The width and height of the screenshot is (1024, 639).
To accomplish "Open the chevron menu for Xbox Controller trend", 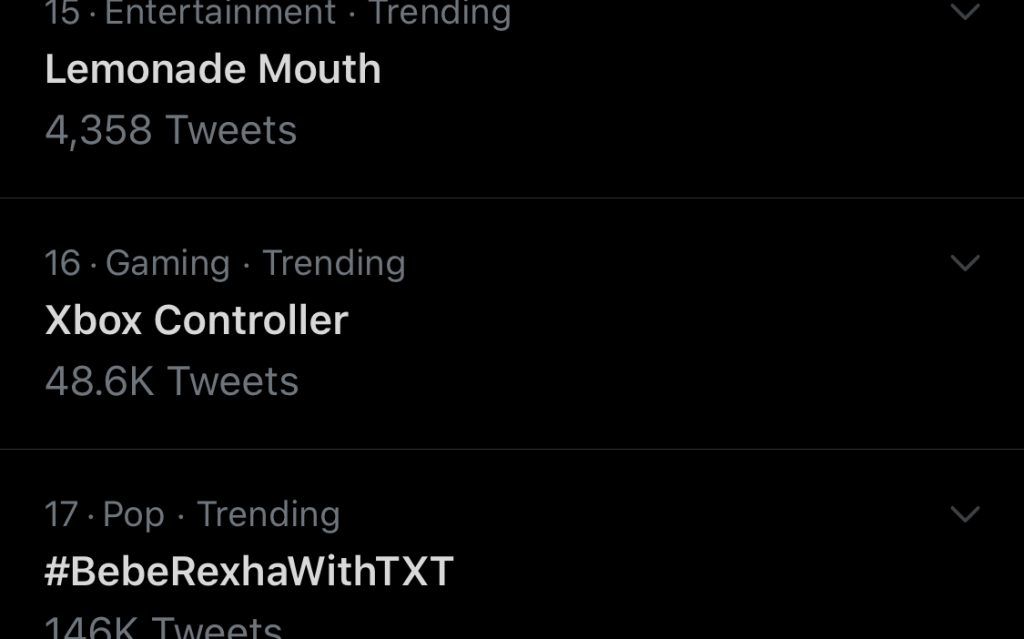I will point(965,263).
